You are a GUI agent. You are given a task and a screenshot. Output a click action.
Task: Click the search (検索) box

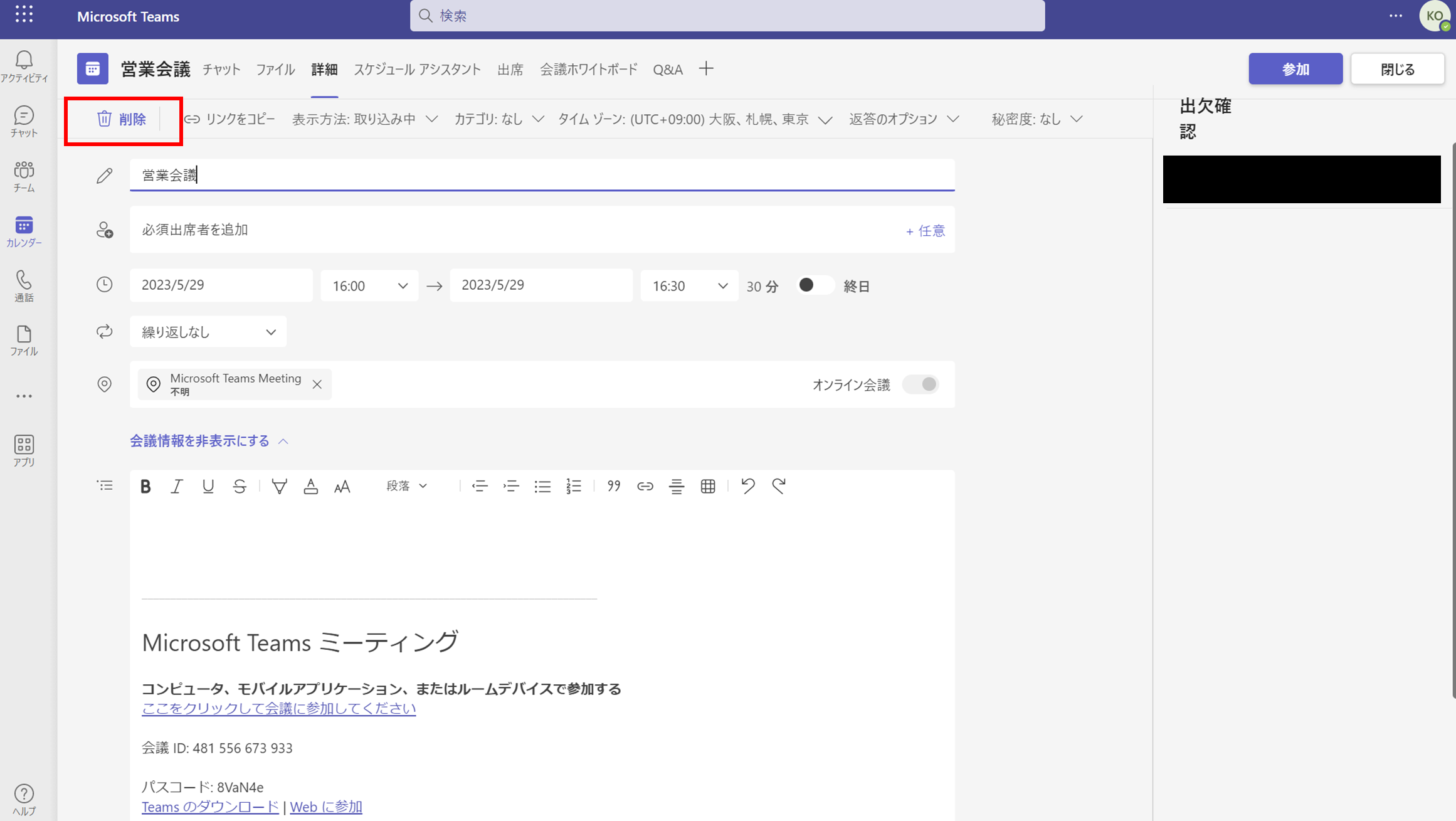[727, 16]
